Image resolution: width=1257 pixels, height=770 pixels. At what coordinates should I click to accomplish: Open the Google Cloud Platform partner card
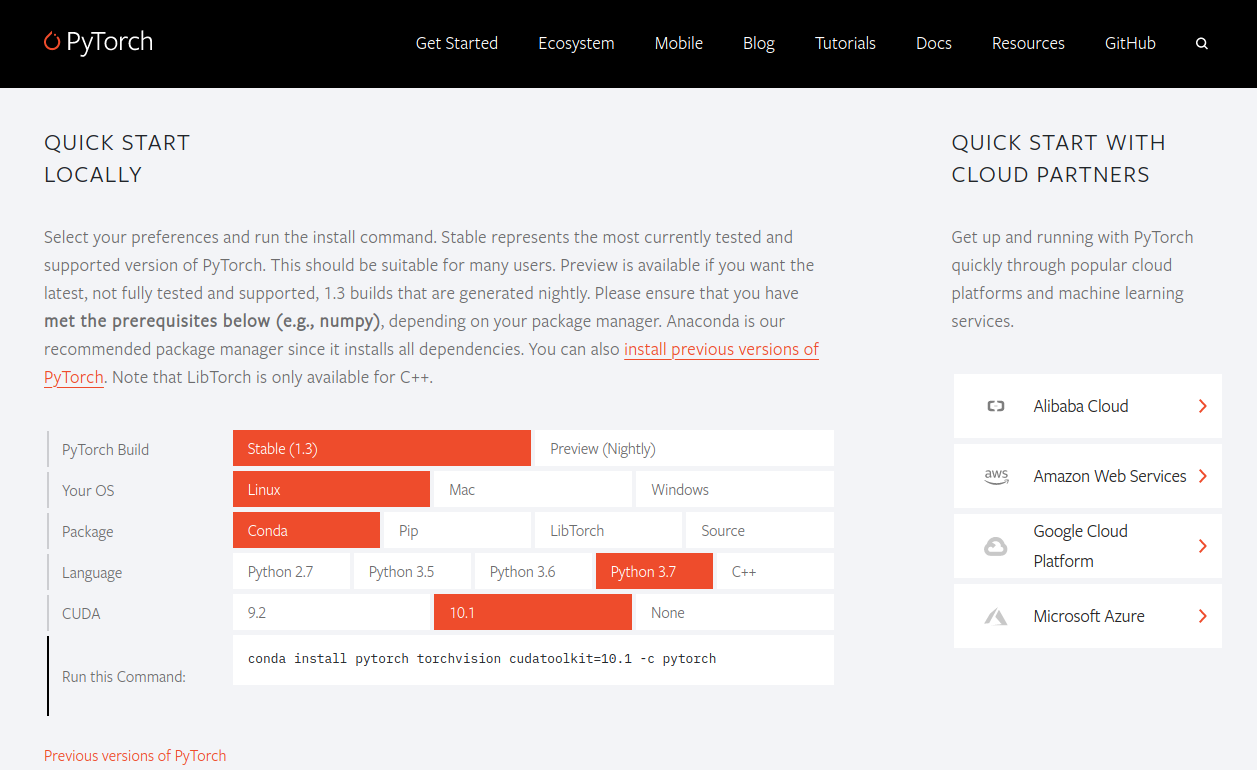pyautogui.click(x=1088, y=546)
